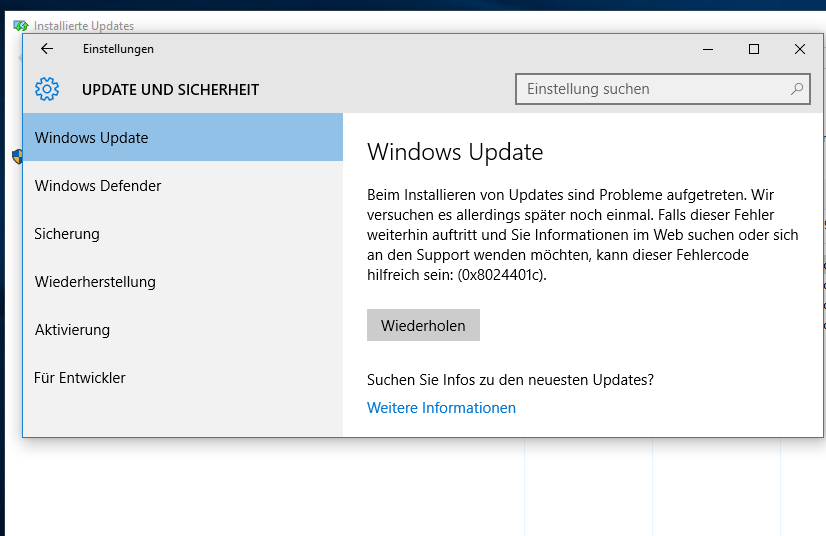Screen dimensions: 826x536
Task: Open the Für Entwickler section
Action: [183, 377]
